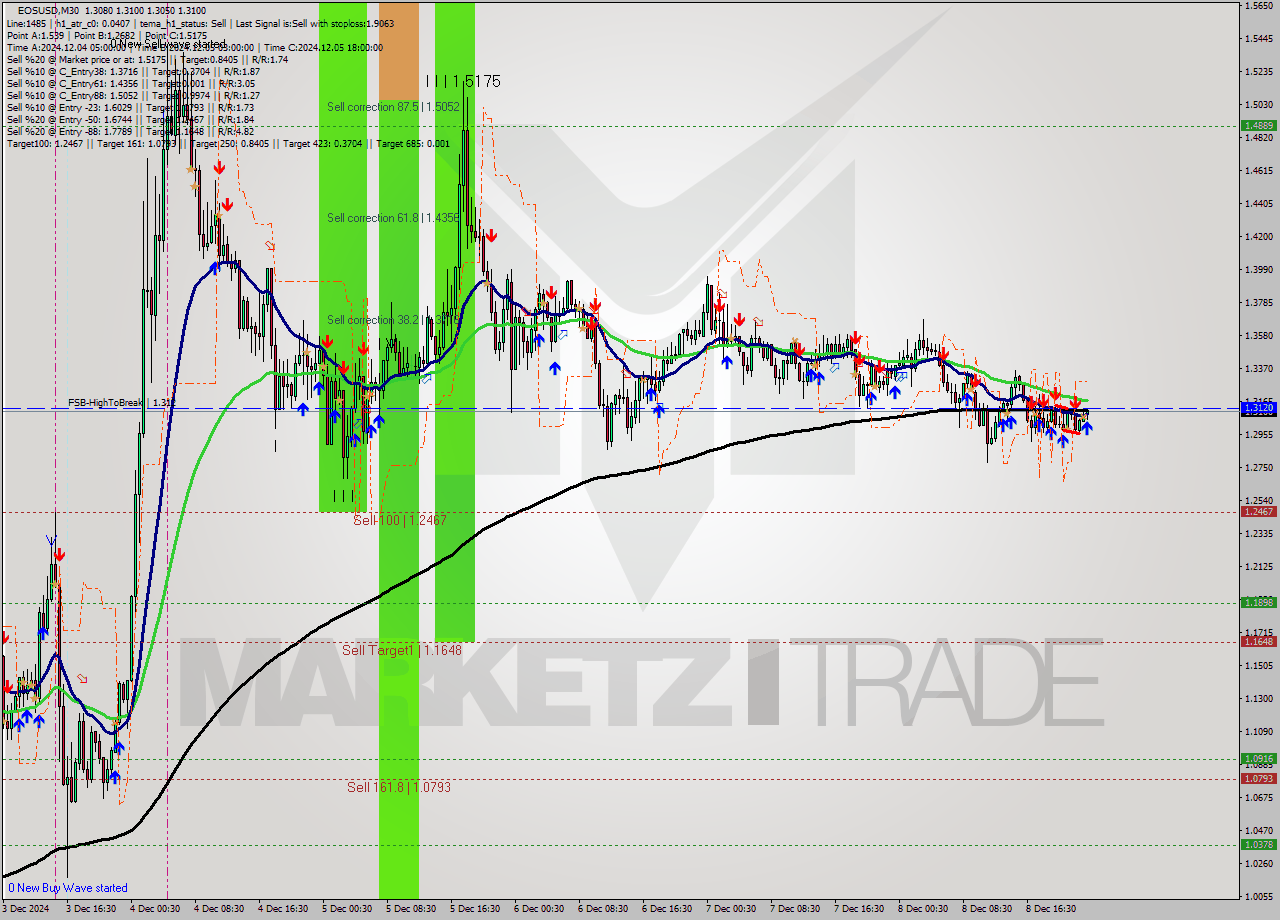
Task: Click the green 1.0378 price tag
Action: [1258, 844]
